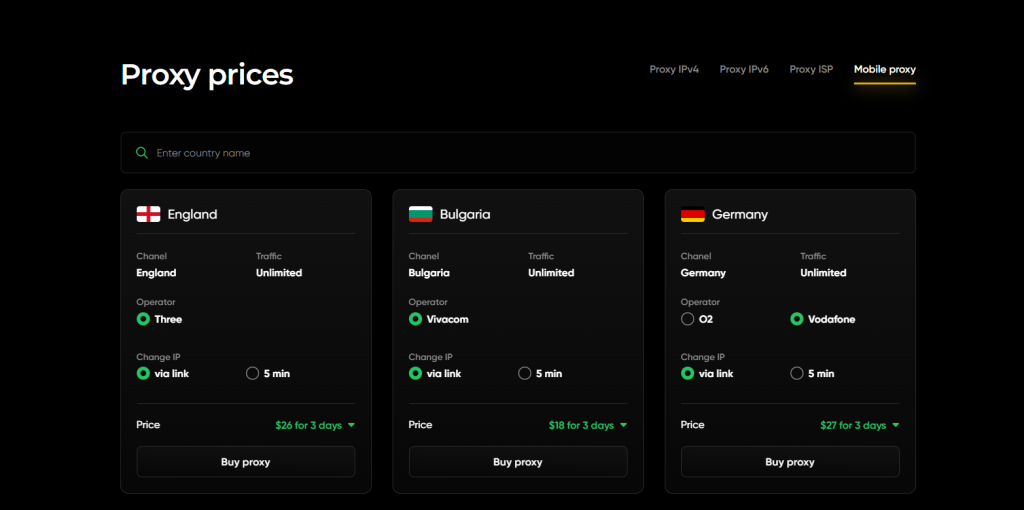Click the England flag icon
The height and width of the screenshot is (510, 1024).
point(148,214)
